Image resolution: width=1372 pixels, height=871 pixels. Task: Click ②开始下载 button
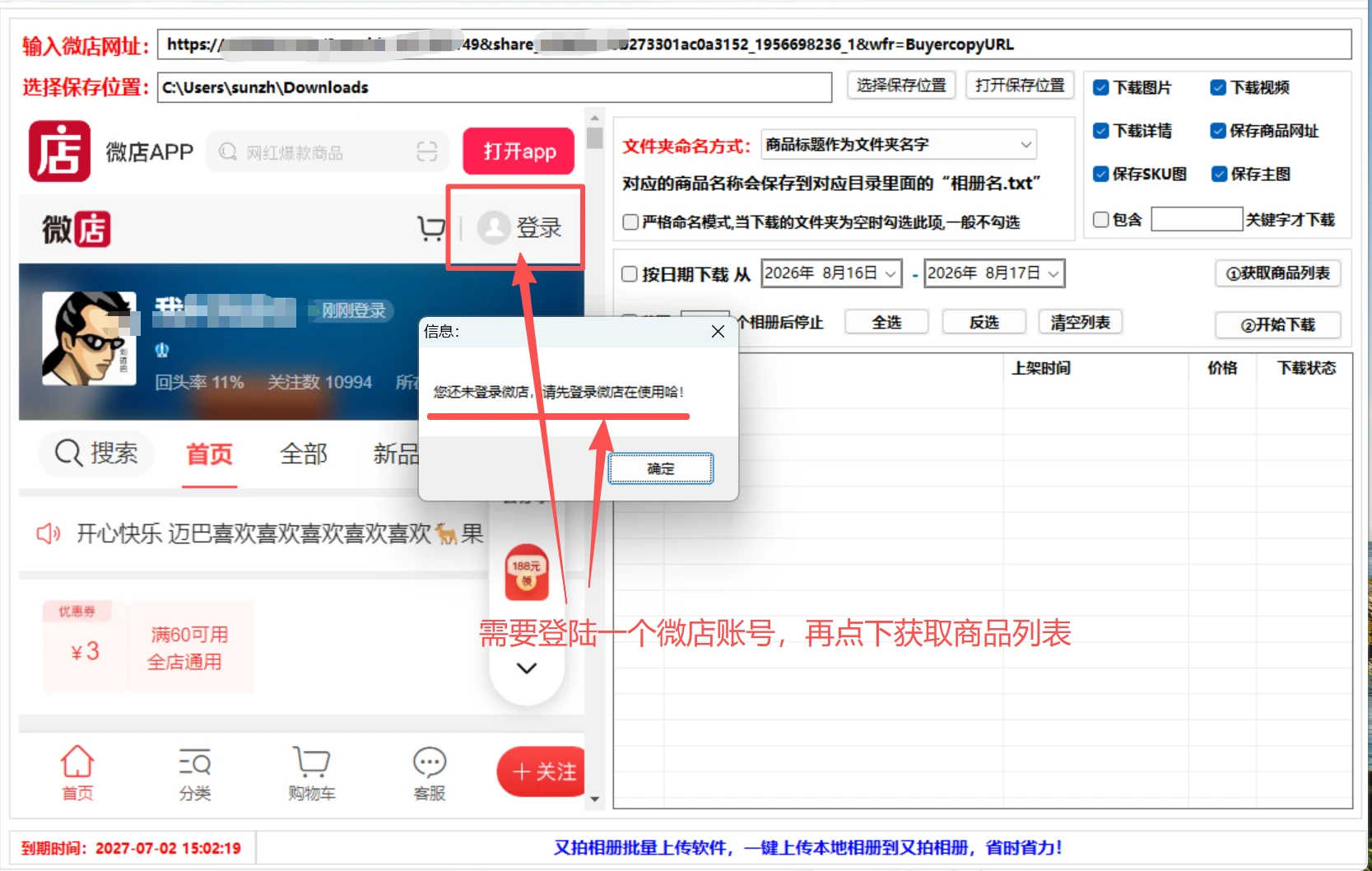click(1278, 324)
